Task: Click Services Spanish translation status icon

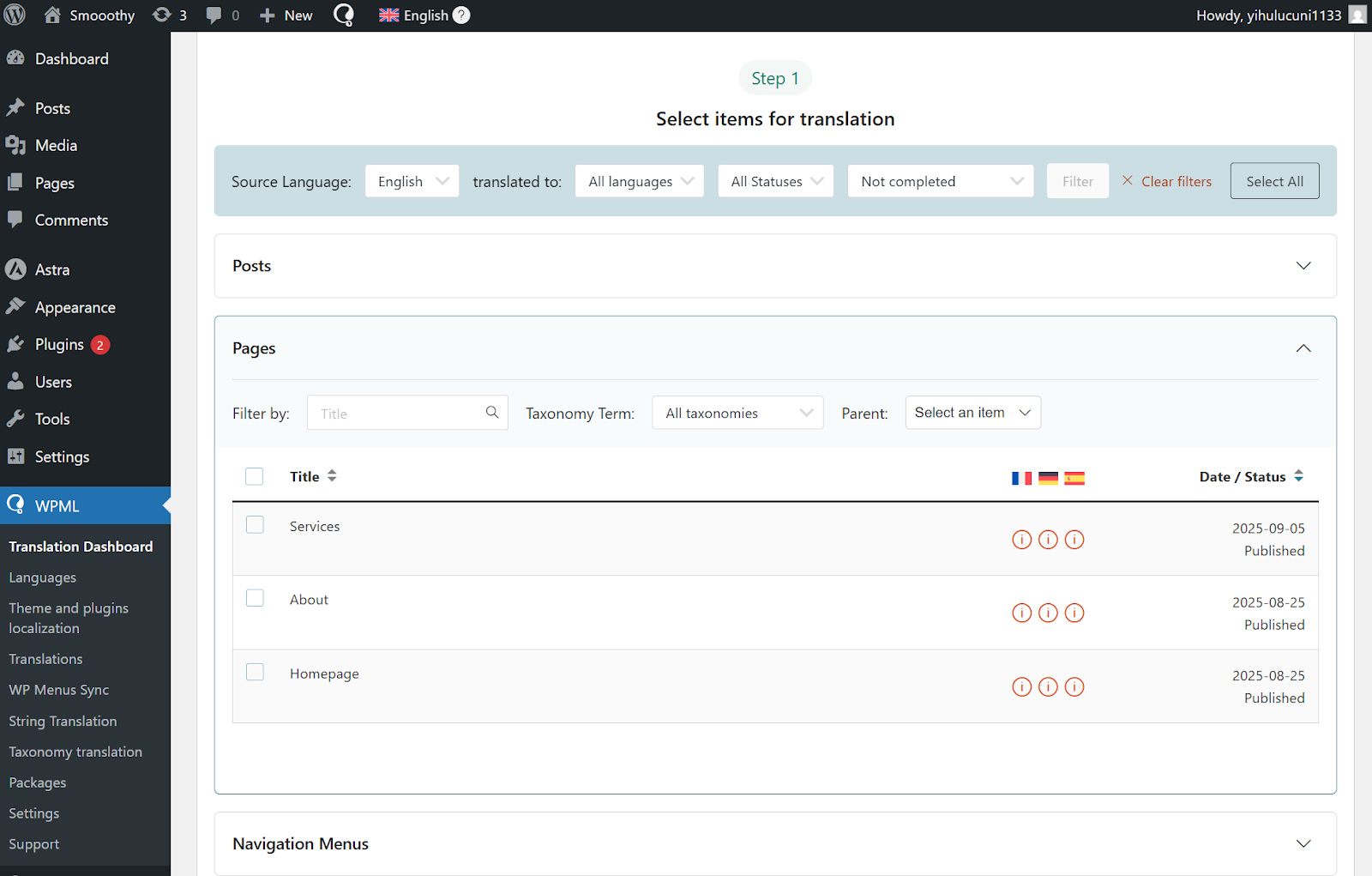Action: [1074, 540]
